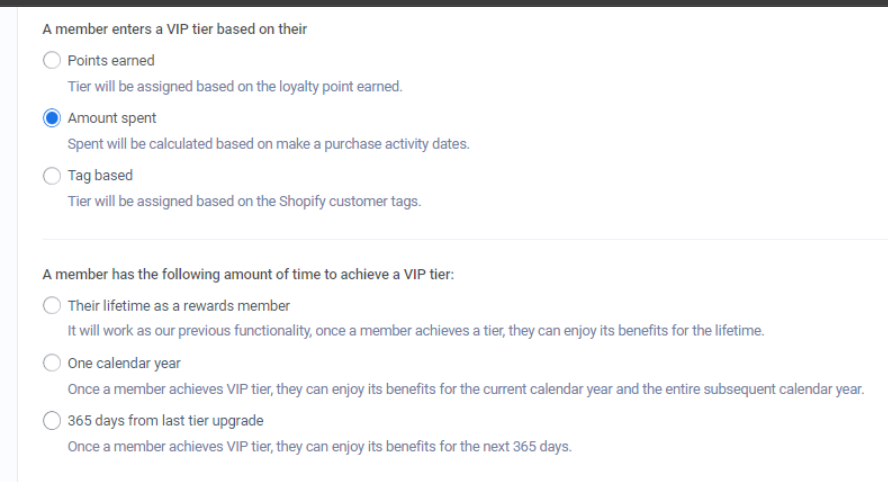Click the 'Amount spent' label text
This screenshot has height=482, width=888.
coord(112,118)
